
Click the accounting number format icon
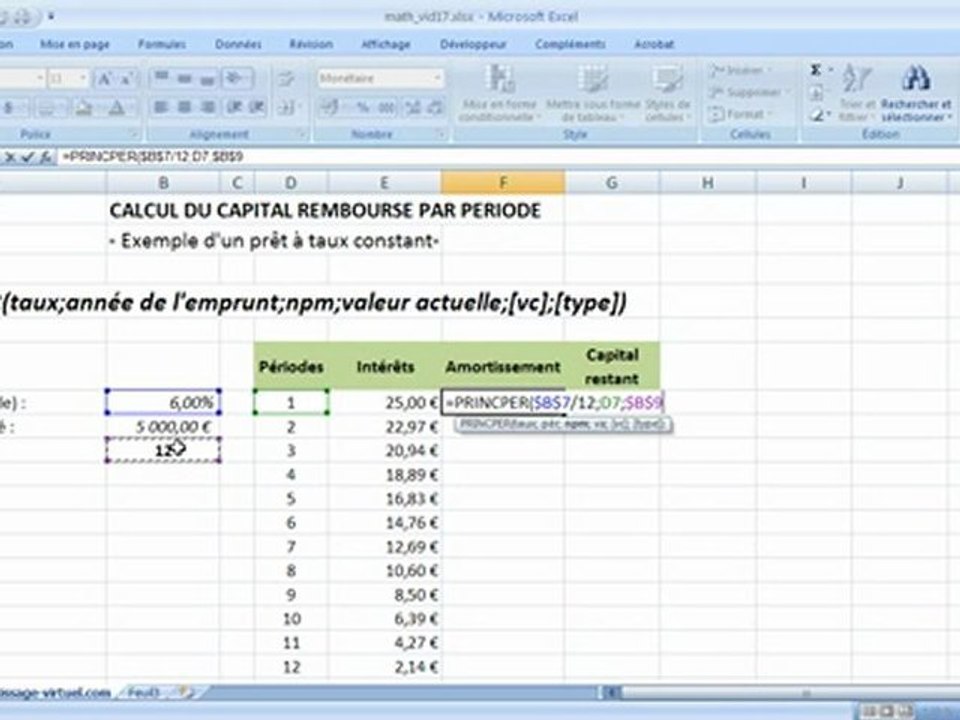point(329,108)
